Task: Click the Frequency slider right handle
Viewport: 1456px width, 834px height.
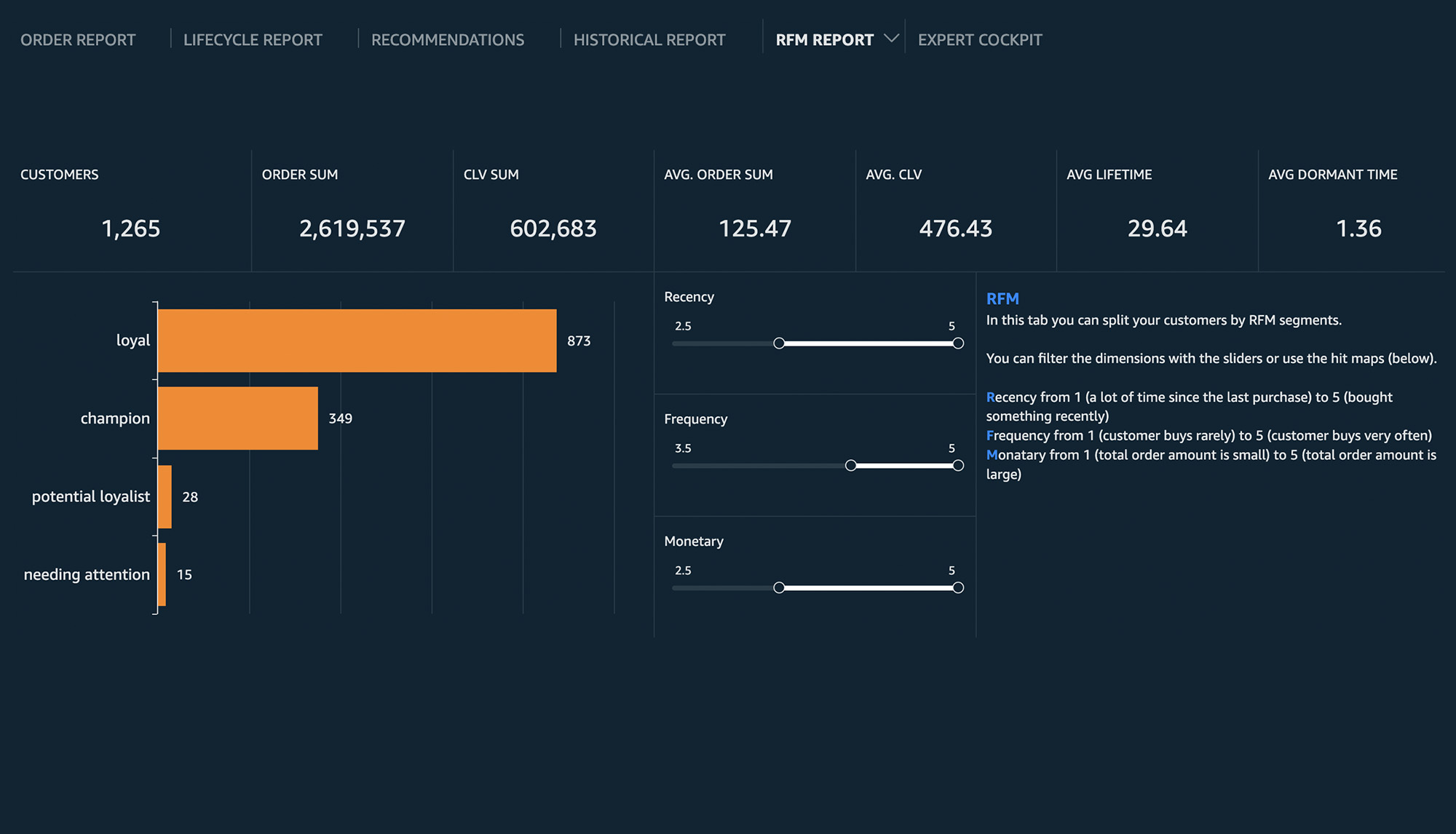Action: 958,465
